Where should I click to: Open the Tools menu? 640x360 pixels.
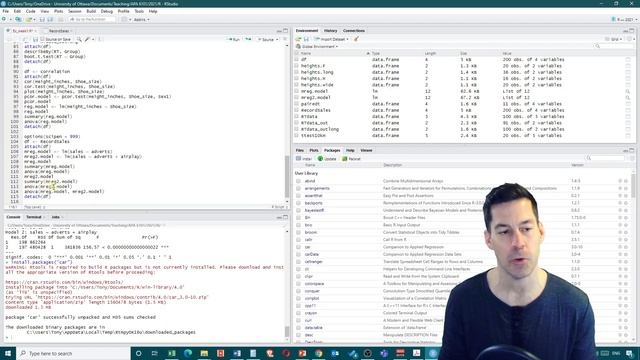pos(139,11)
